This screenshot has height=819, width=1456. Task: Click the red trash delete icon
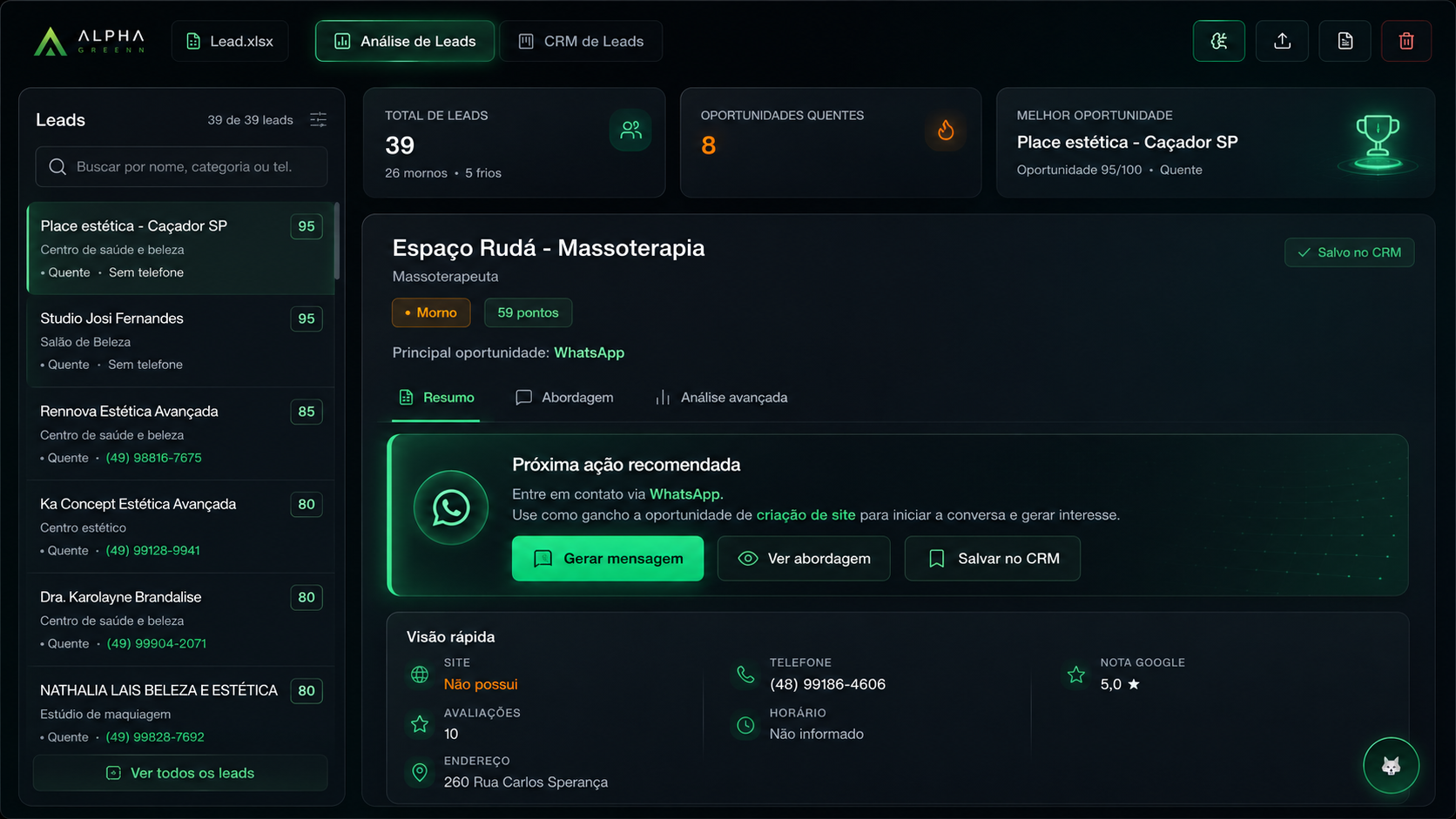point(1406,41)
